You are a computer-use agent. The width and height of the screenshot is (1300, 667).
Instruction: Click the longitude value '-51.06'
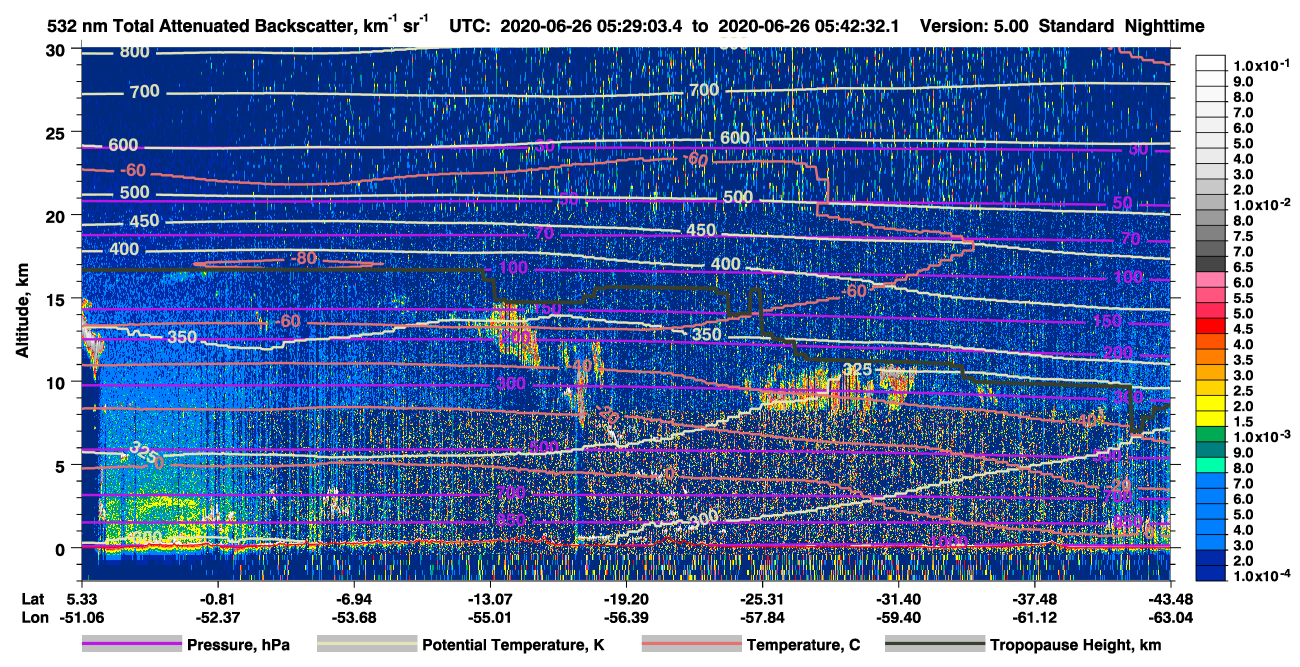click(x=81, y=616)
